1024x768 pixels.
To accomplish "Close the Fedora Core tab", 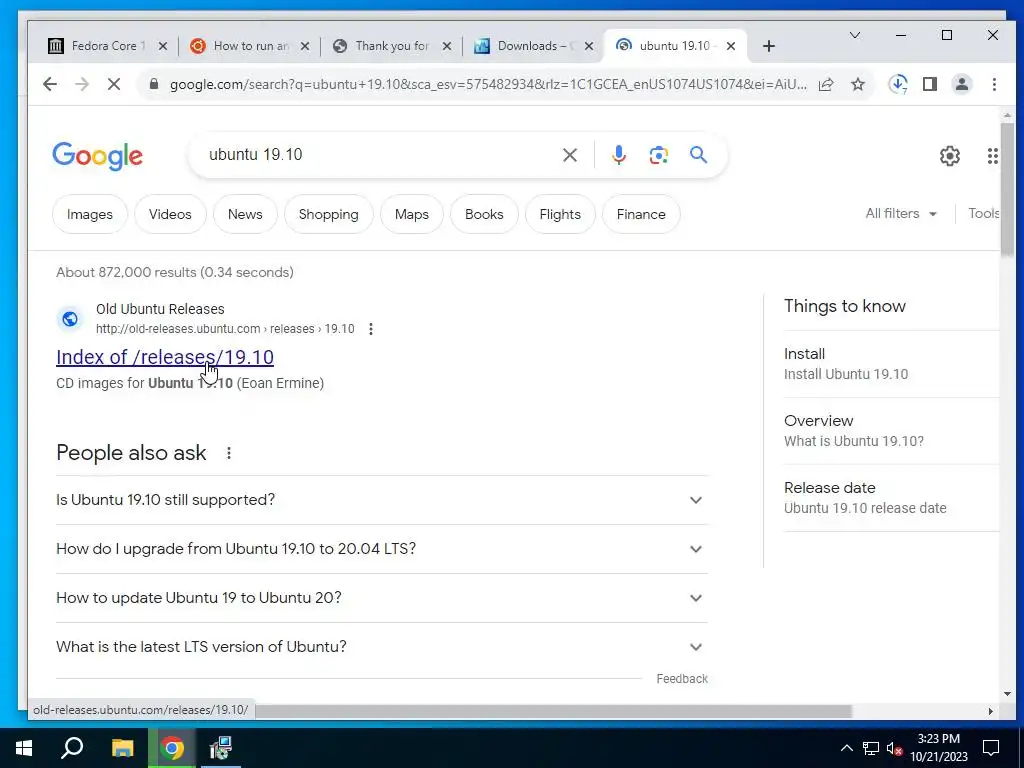I will (163, 46).
